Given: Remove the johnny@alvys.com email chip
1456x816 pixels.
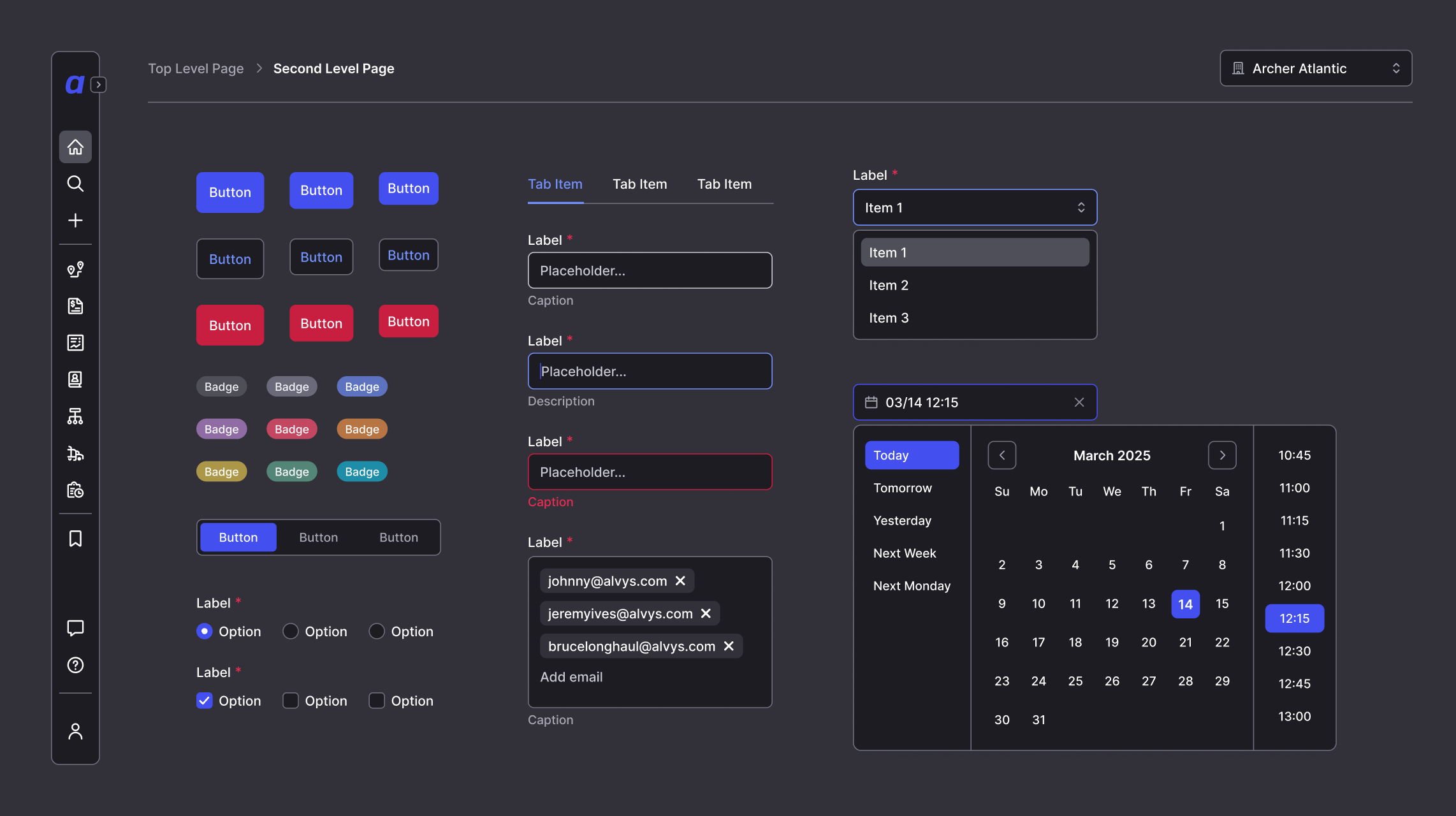Looking at the screenshot, I should click(680, 581).
